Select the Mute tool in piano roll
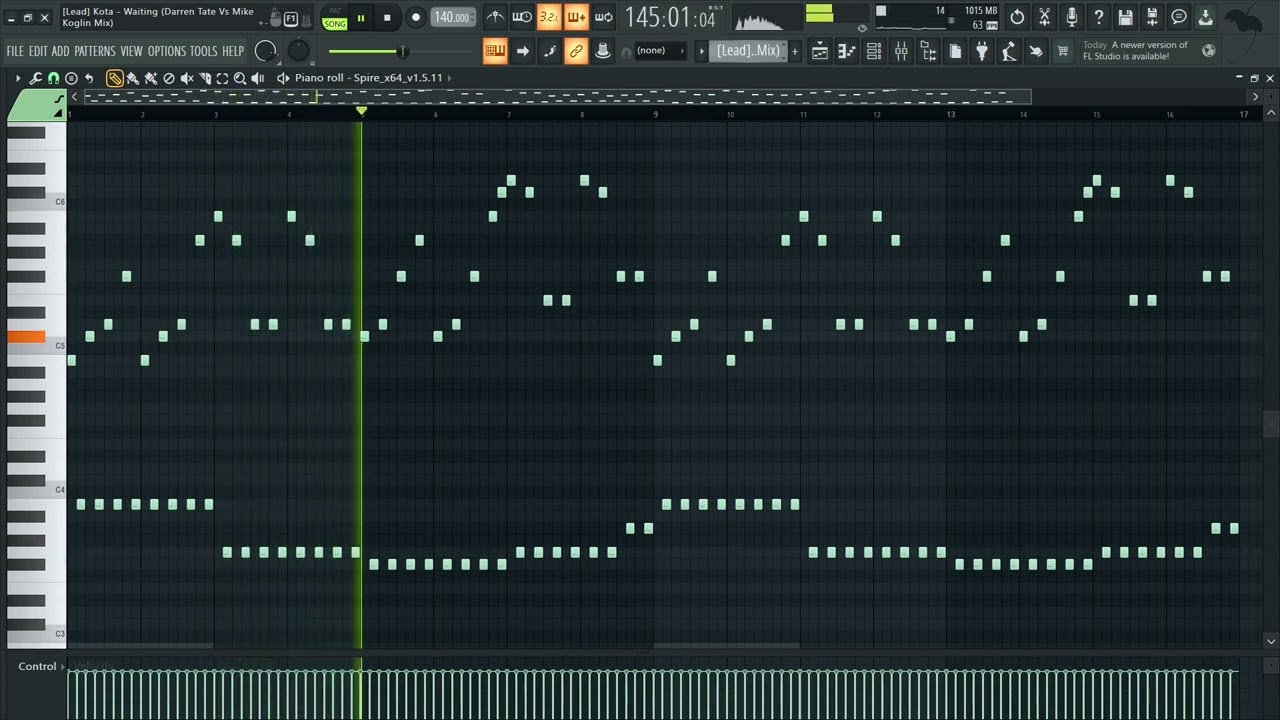Image resolution: width=1280 pixels, height=720 pixels. coord(186,78)
